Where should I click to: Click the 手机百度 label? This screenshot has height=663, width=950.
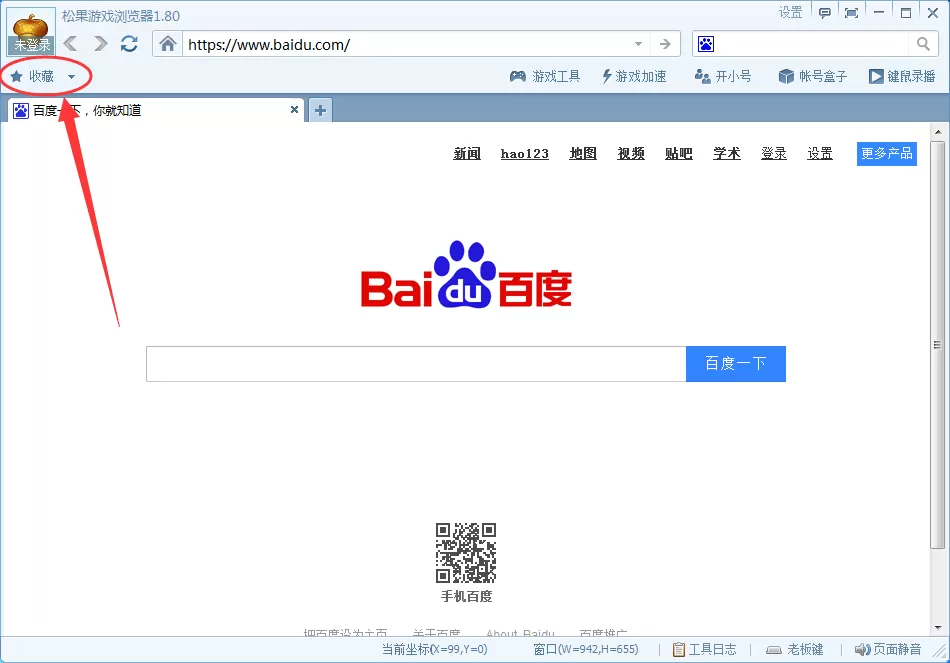tap(467, 596)
